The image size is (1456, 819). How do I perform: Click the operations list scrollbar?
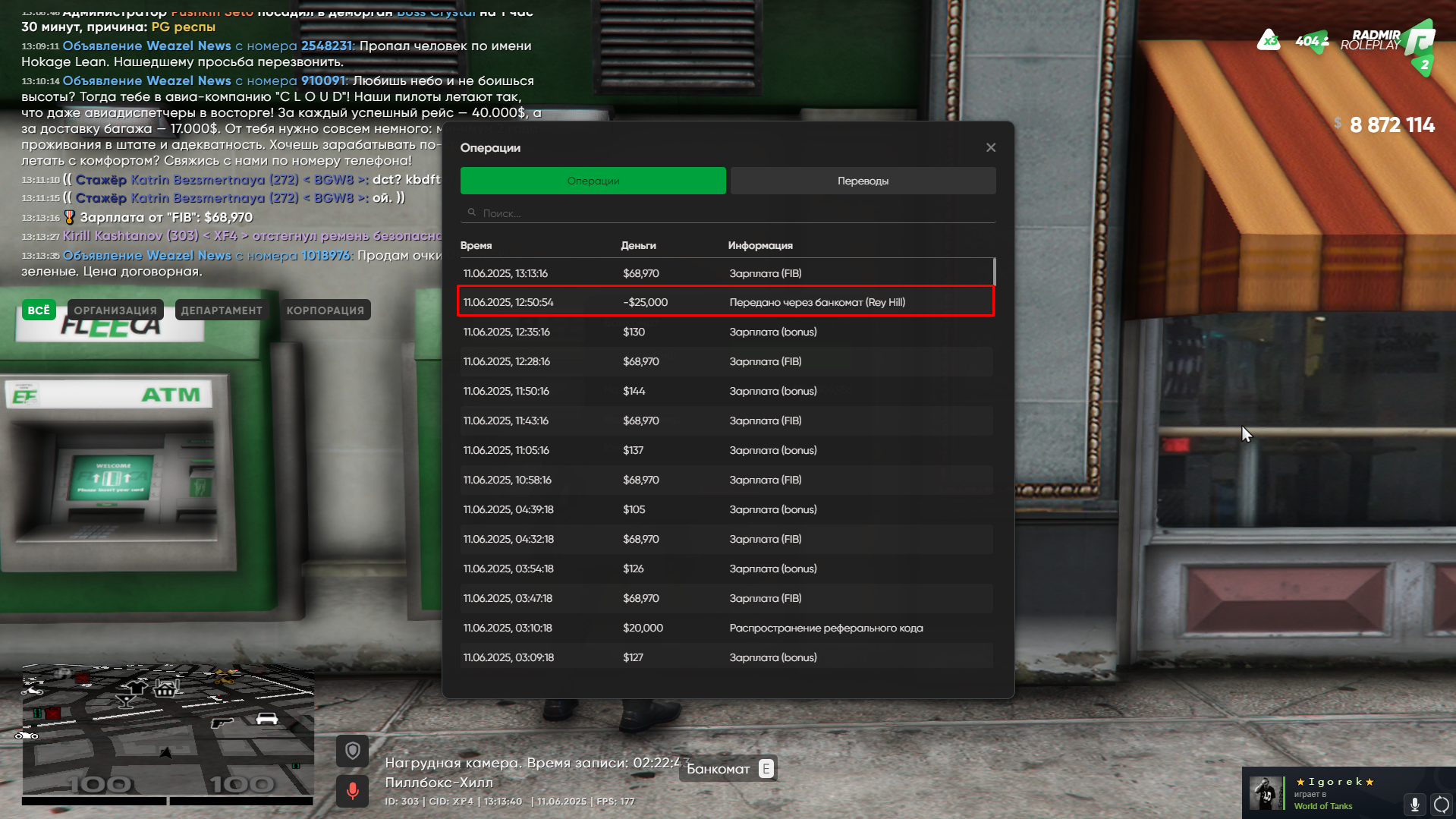point(994,272)
